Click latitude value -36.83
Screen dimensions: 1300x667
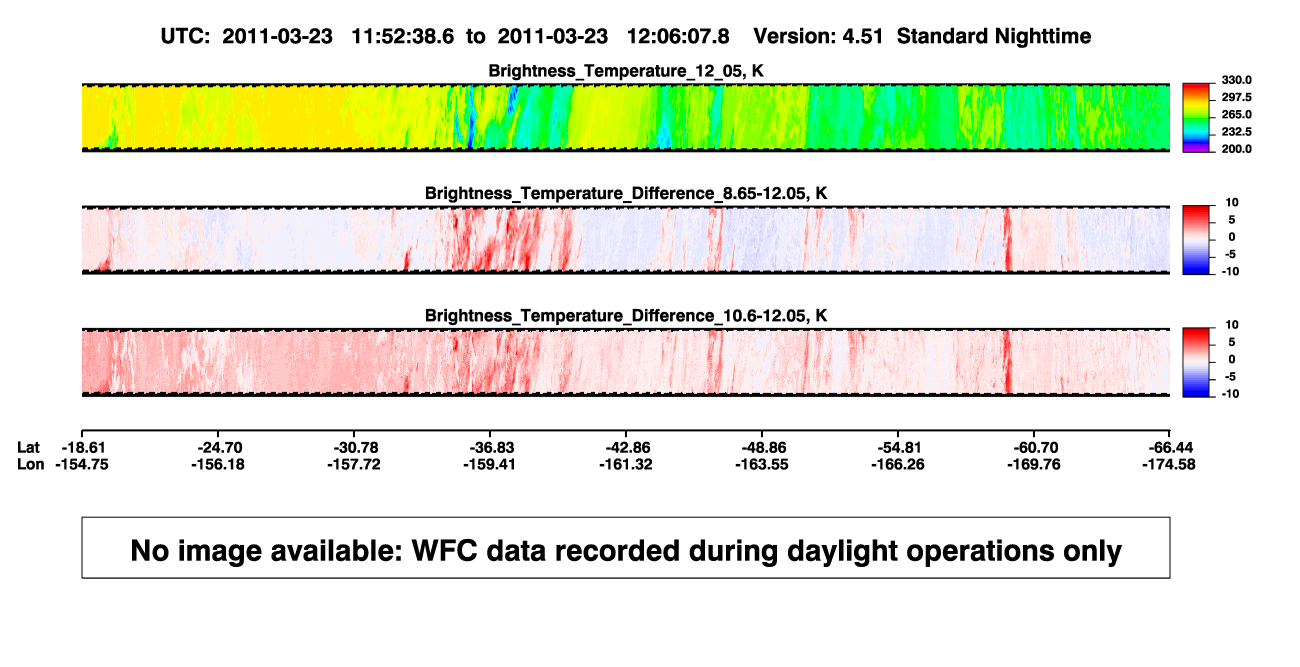coord(490,446)
